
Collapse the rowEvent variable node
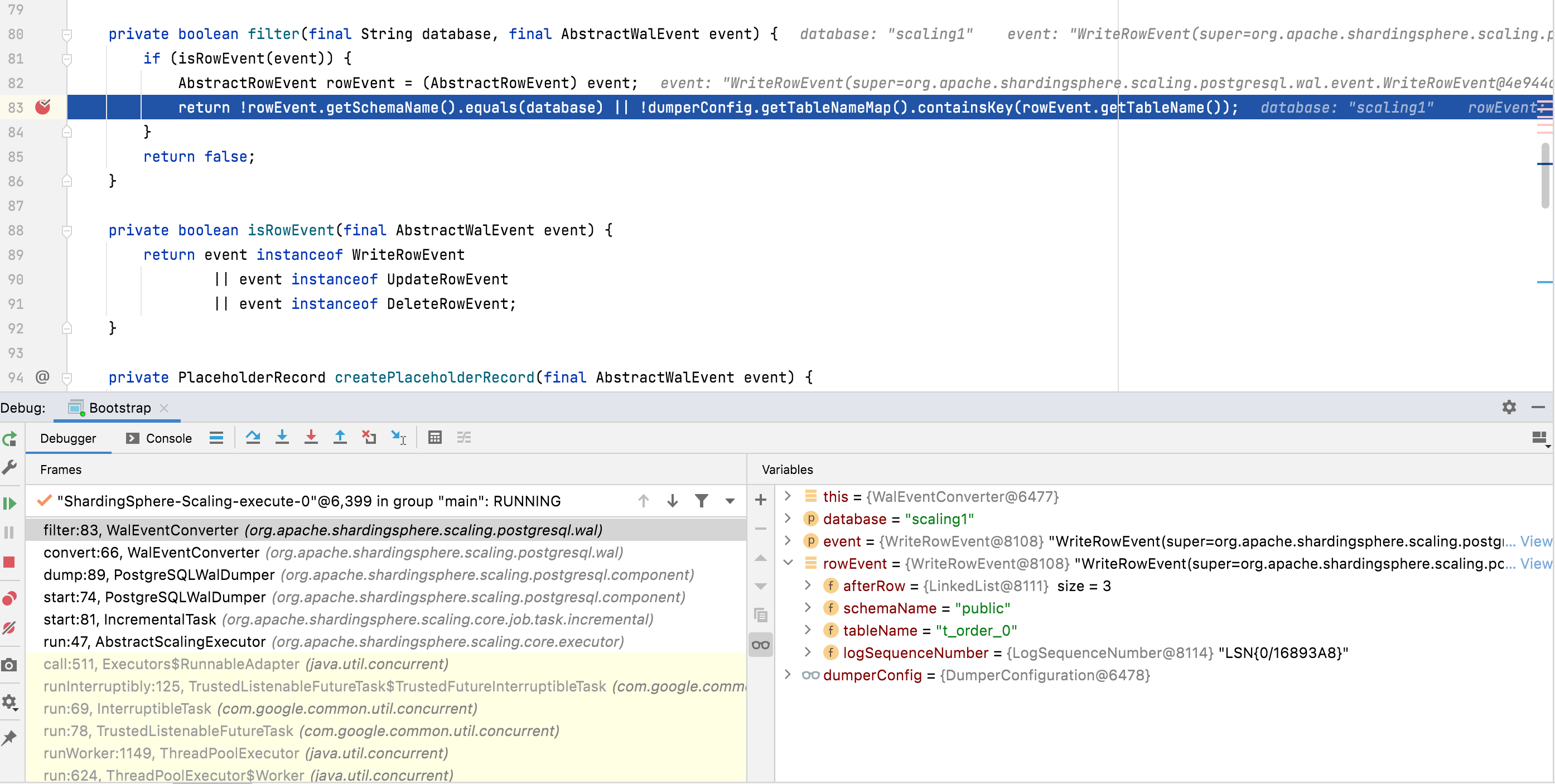click(x=788, y=563)
